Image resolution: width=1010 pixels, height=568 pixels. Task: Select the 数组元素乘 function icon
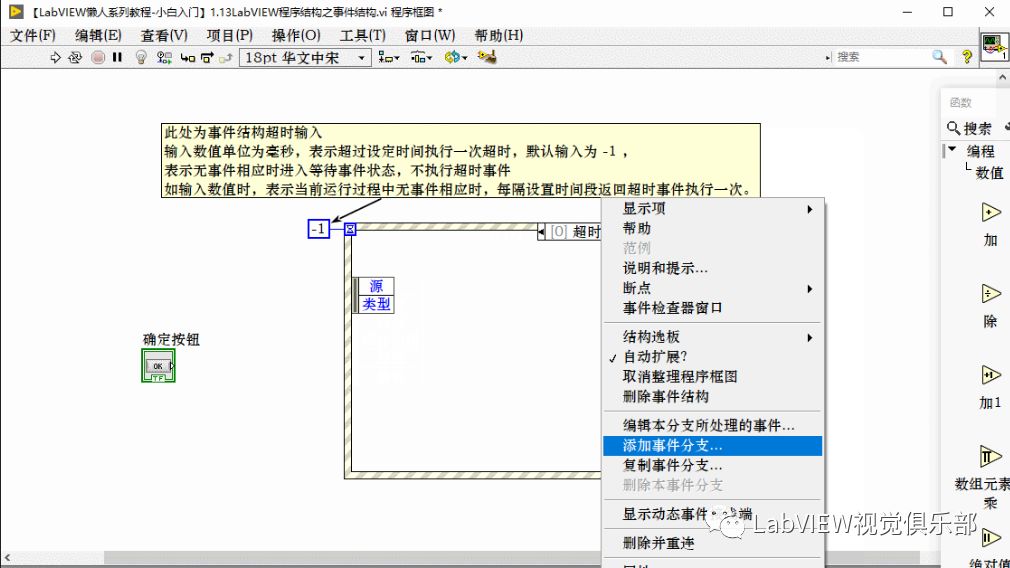click(991, 457)
